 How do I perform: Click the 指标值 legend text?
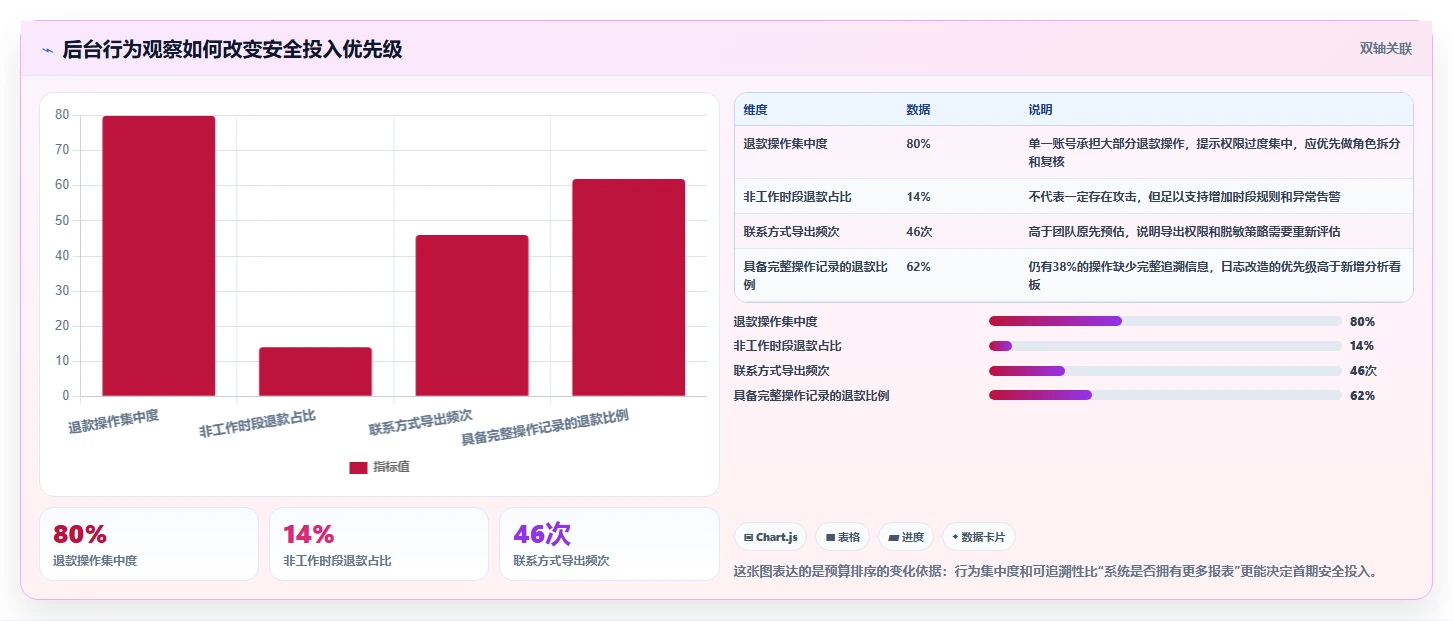click(x=391, y=467)
